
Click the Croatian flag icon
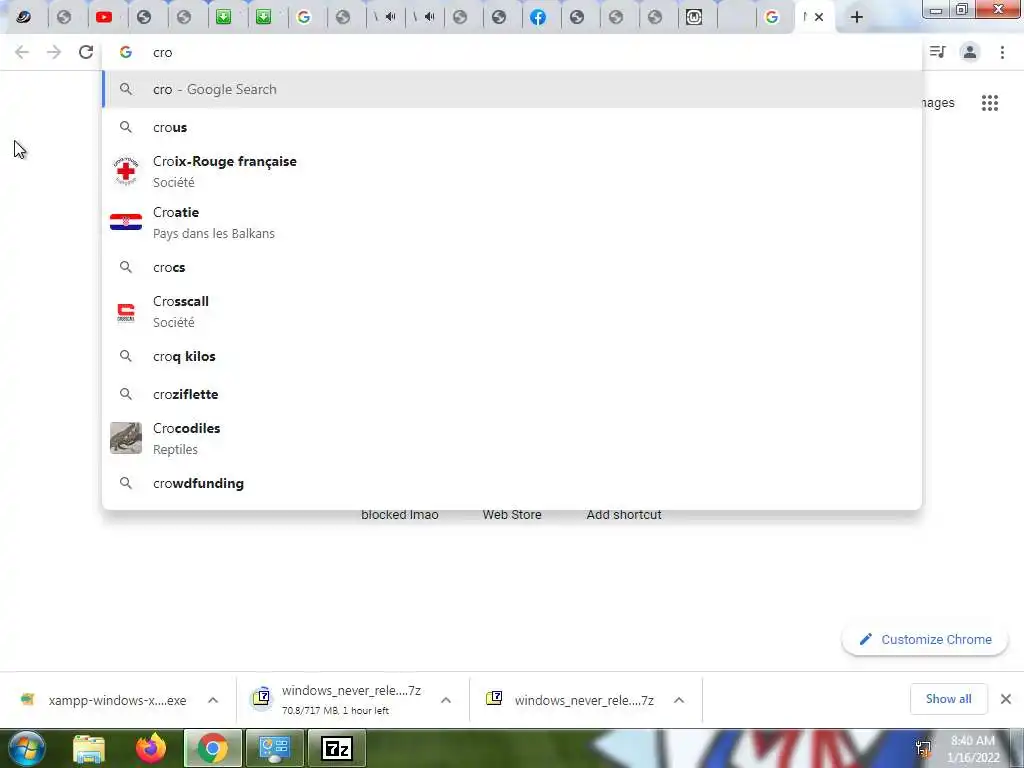(x=125, y=222)
